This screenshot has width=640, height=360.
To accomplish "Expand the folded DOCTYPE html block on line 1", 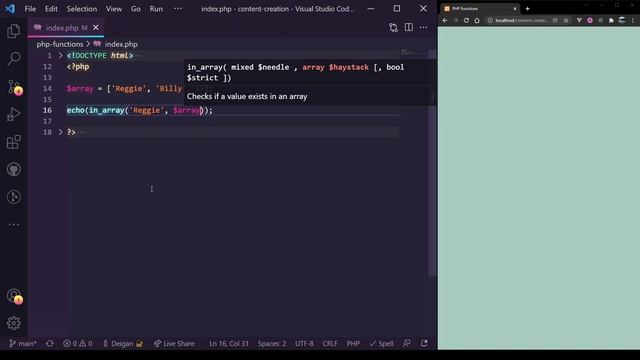I will [60, 56].
